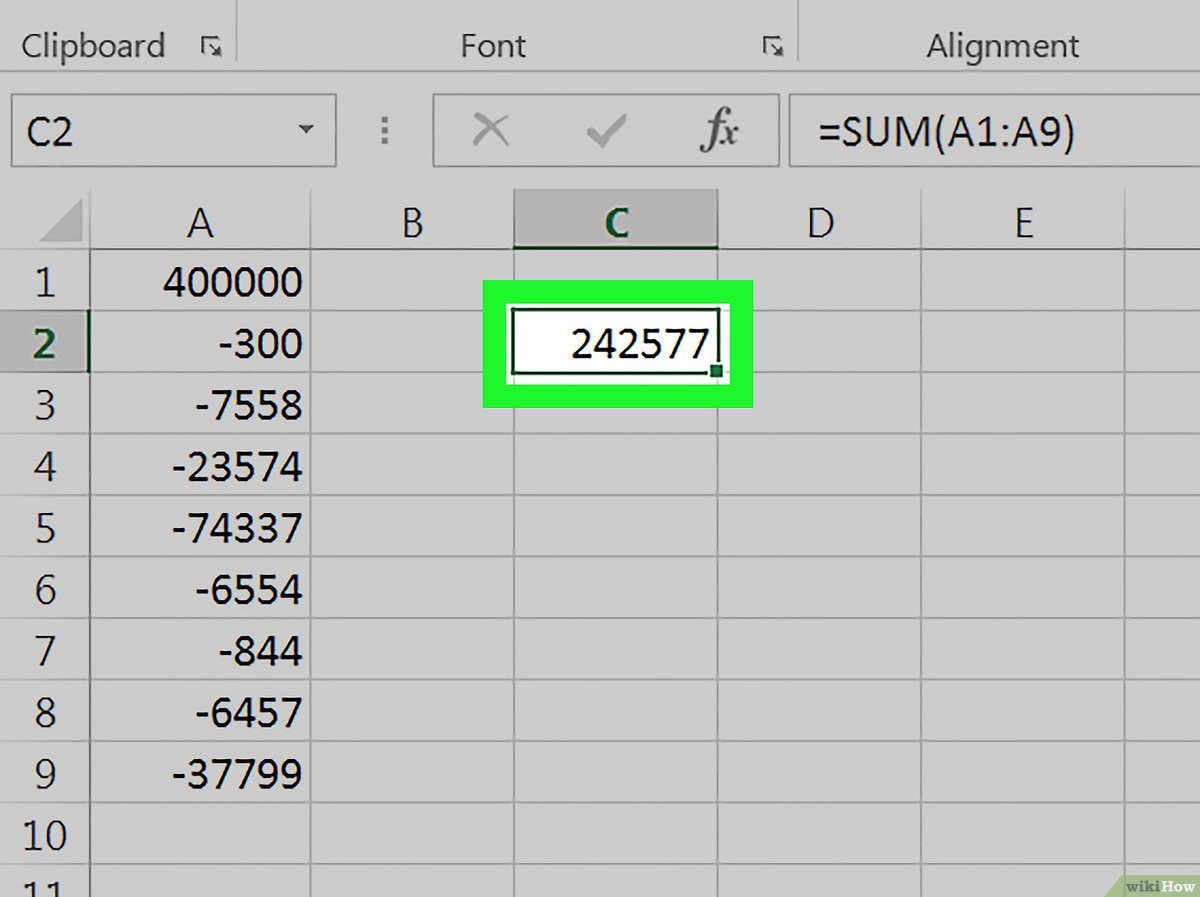Click cell A1 containing 400000

pos(201,283)
